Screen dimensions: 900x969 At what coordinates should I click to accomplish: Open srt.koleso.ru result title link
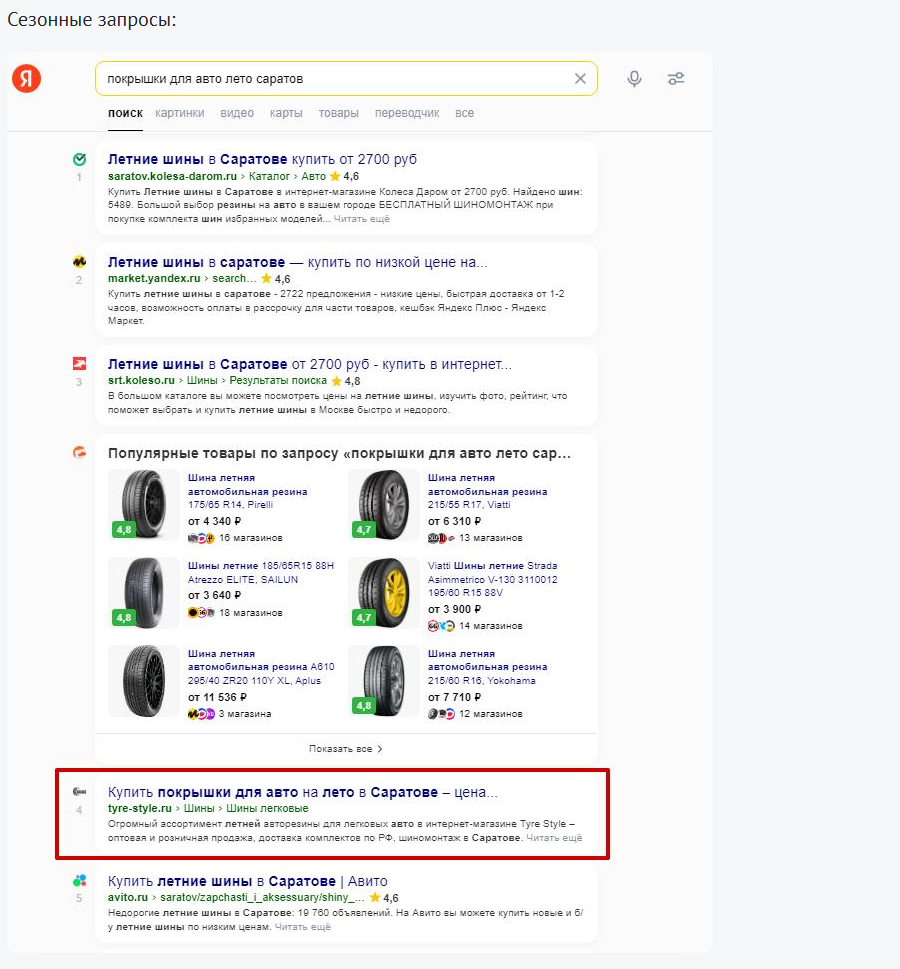[310, 364]
